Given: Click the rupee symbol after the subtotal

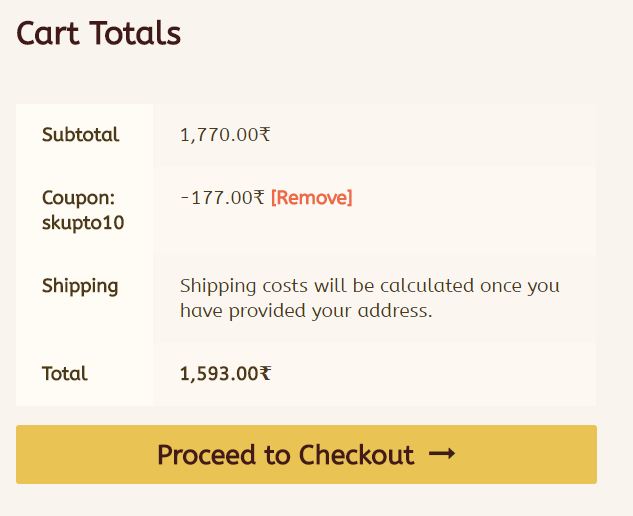Looking at the screenshot, I should [265, 135].
